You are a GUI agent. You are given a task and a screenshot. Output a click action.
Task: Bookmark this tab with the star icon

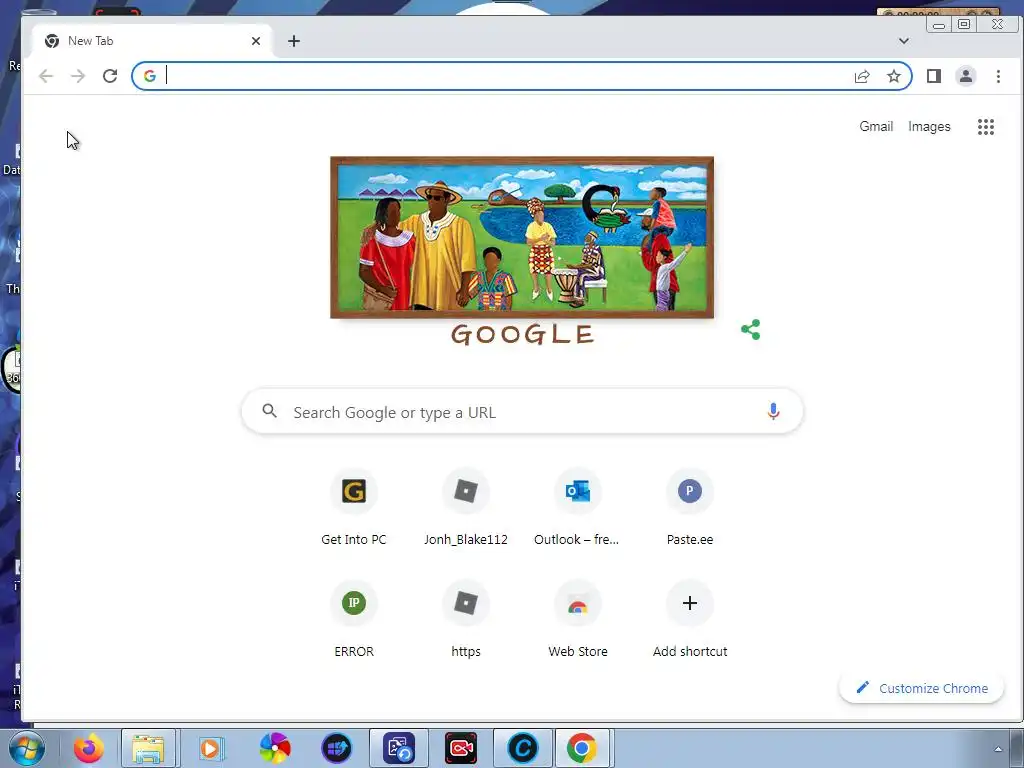point(894,76)
